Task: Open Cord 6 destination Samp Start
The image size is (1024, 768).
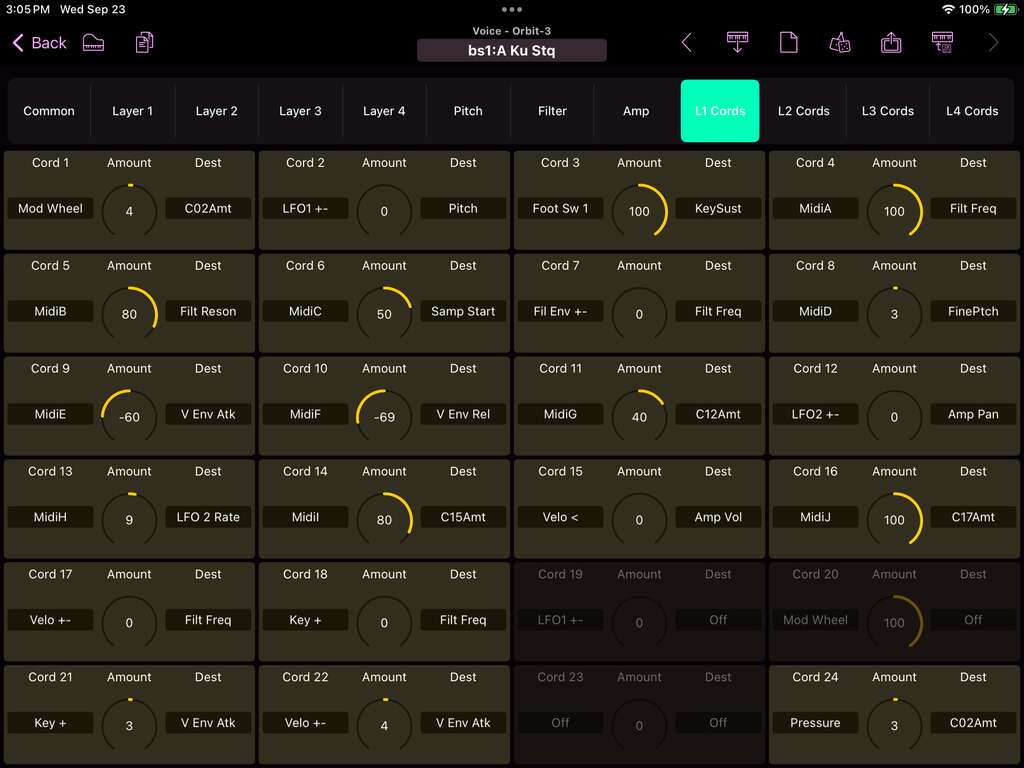Action: 463,312
